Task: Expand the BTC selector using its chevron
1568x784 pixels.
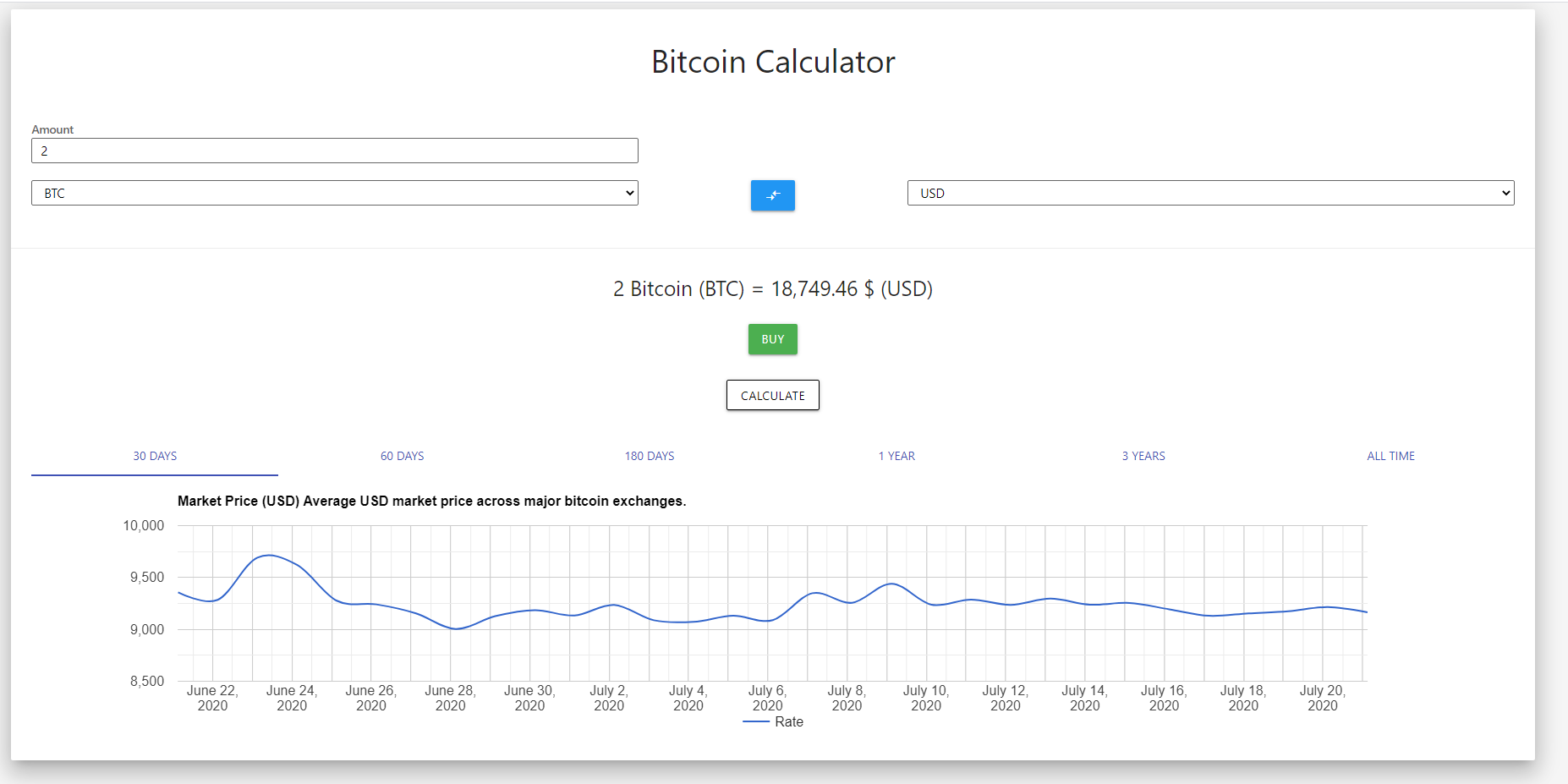Action: coord(630,193)
